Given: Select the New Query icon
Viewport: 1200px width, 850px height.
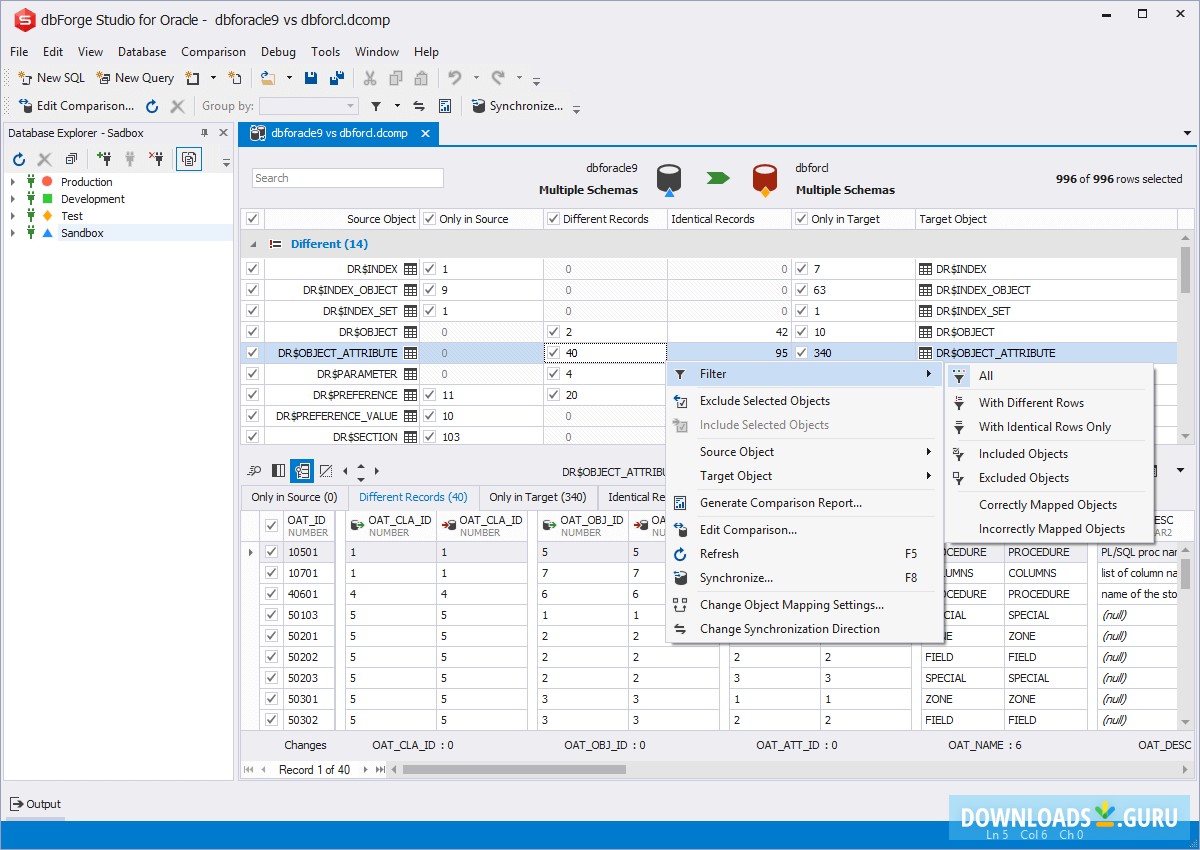Looking at the screenshot, I should [x=103, y=78].
